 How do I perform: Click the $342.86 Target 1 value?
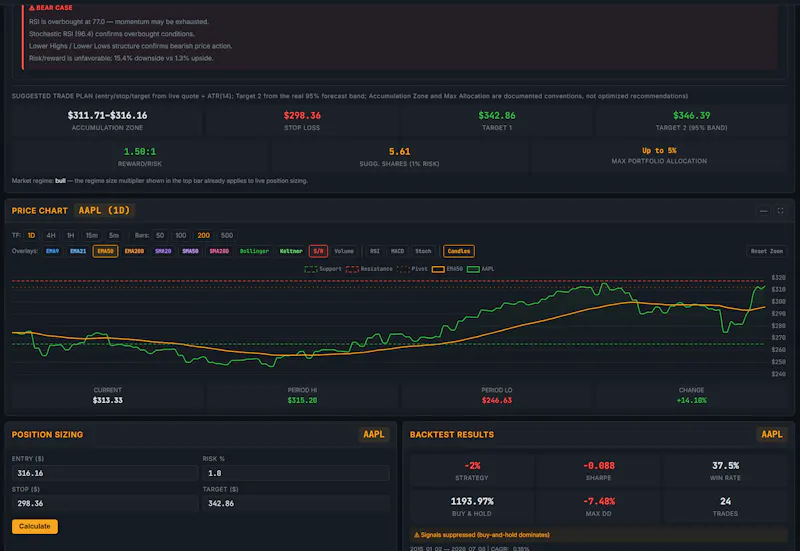497,115
